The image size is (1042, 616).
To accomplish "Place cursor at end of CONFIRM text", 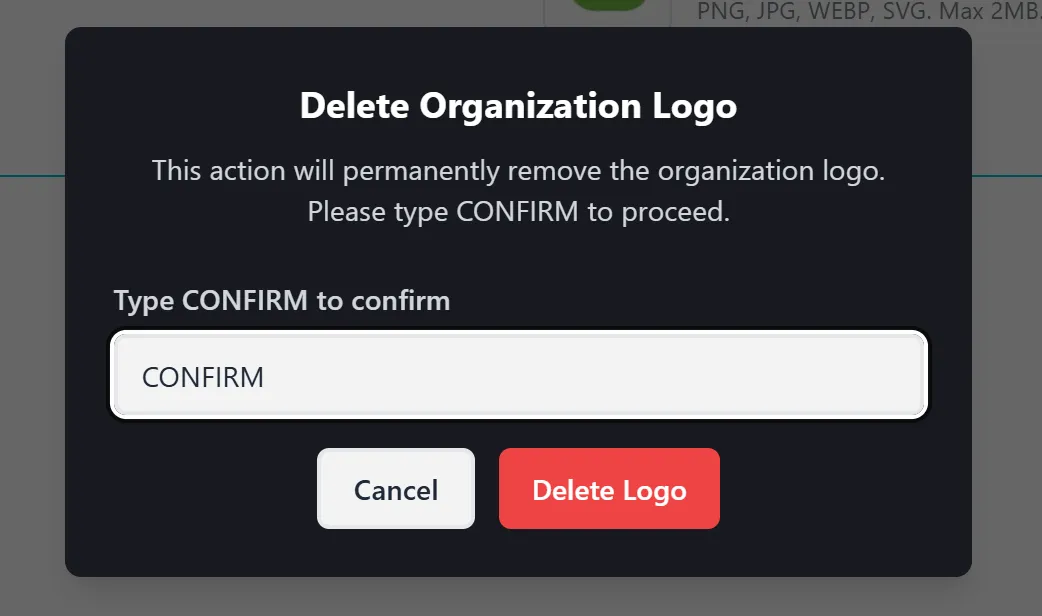I will click(x=265, y=376).
